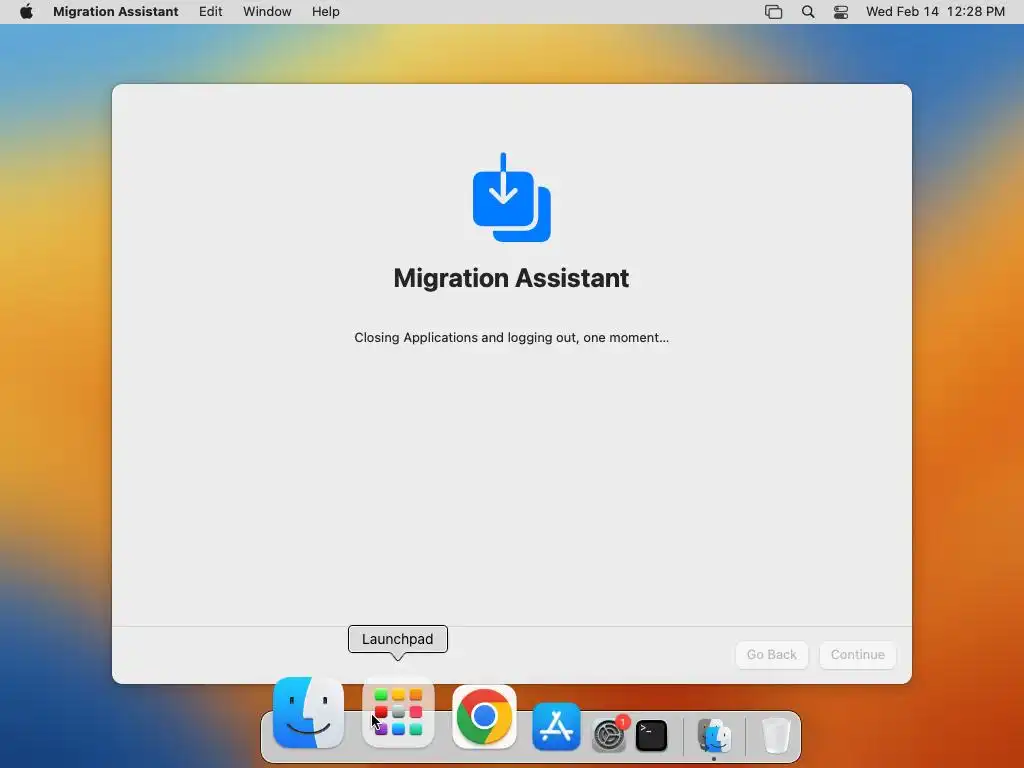Open the Apple menu

point(26,12)
